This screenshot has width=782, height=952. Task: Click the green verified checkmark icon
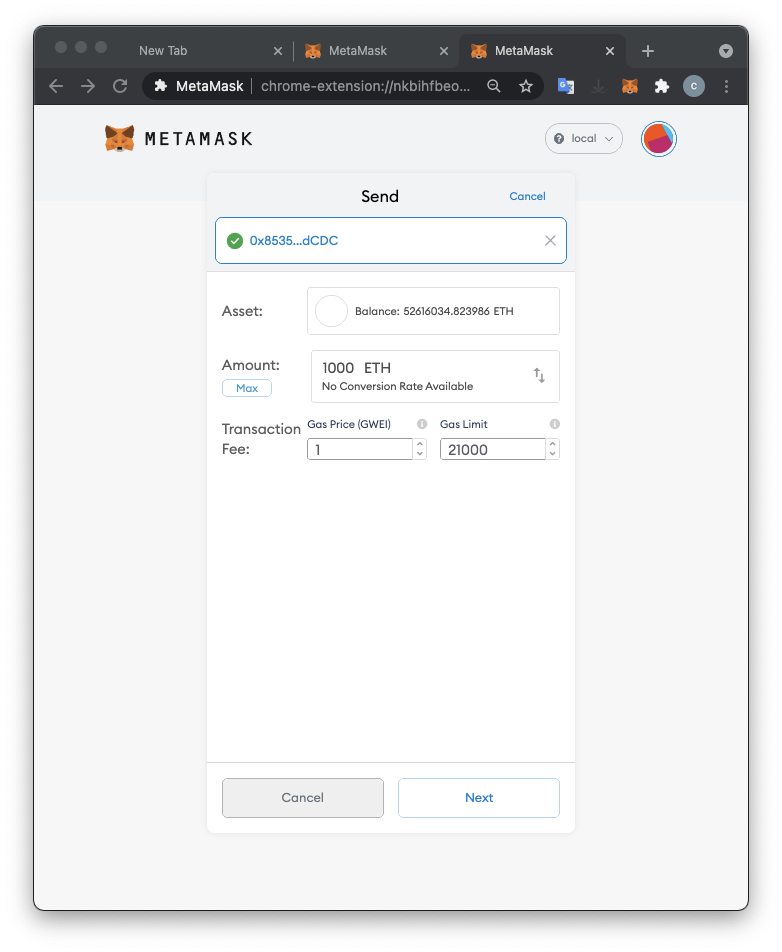click(235, 241)
